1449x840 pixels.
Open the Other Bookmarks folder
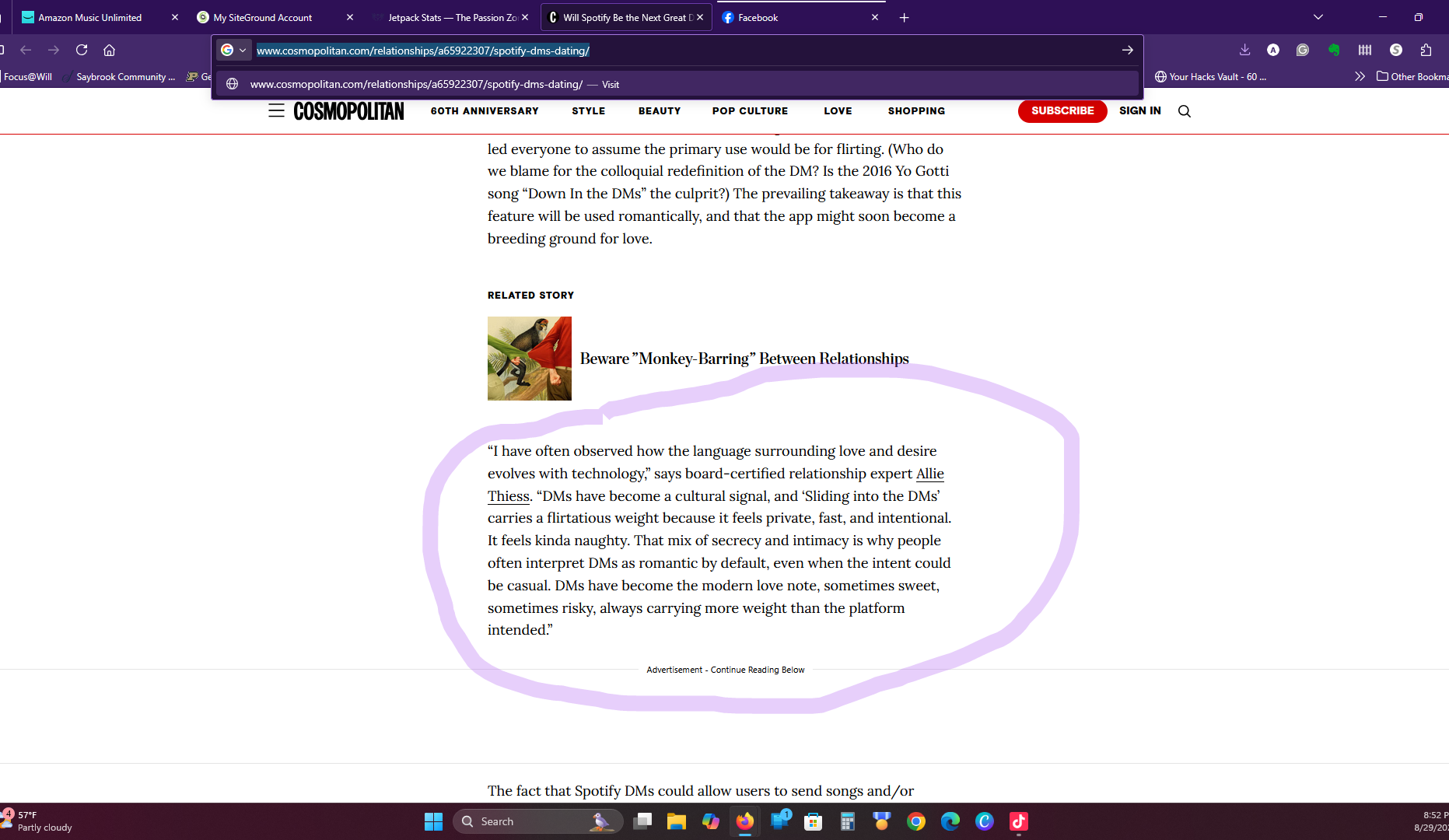(1412, 76)
